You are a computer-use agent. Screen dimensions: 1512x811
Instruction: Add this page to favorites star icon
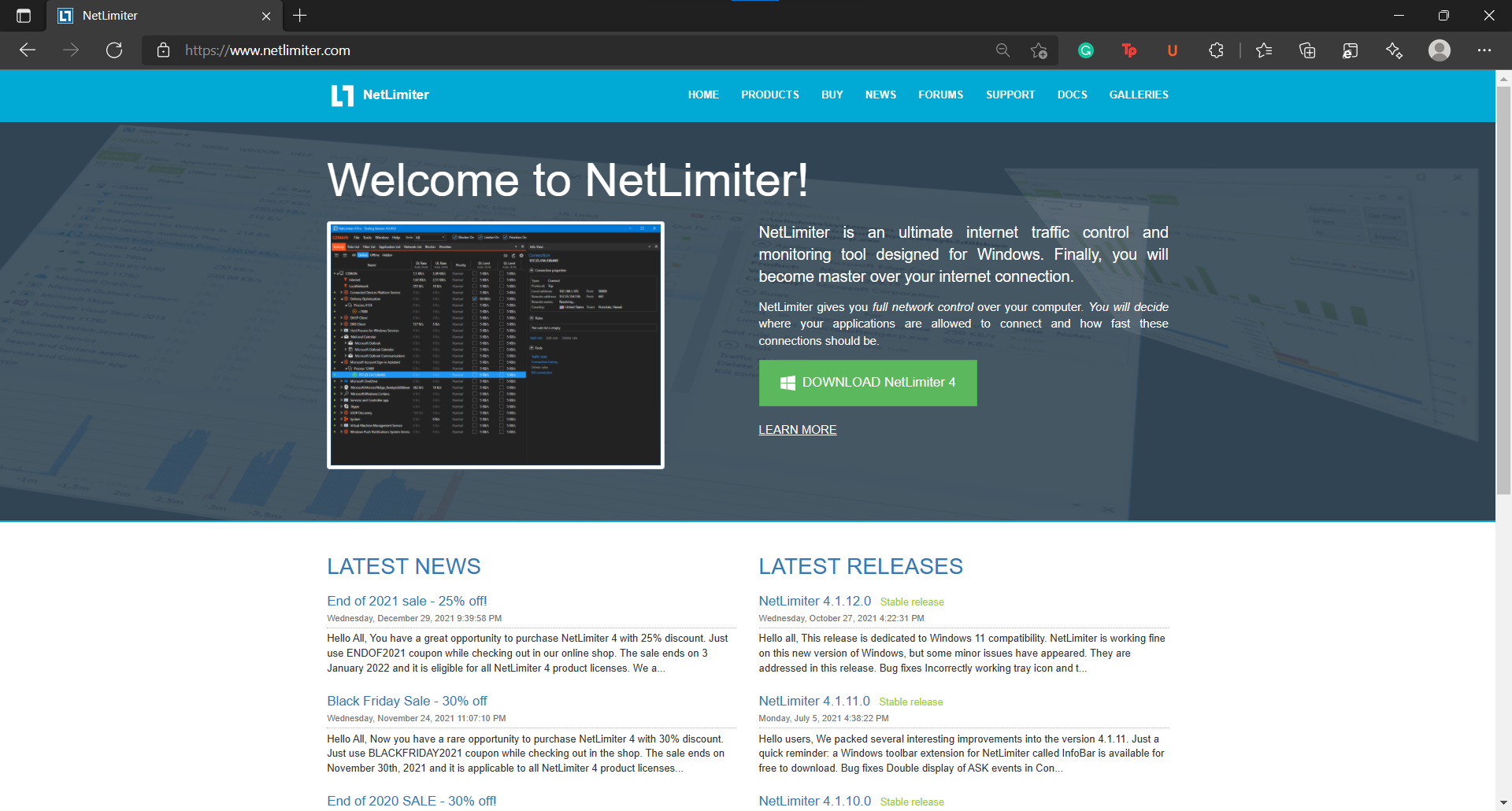pyautogui.click(x=1039, y=50)
